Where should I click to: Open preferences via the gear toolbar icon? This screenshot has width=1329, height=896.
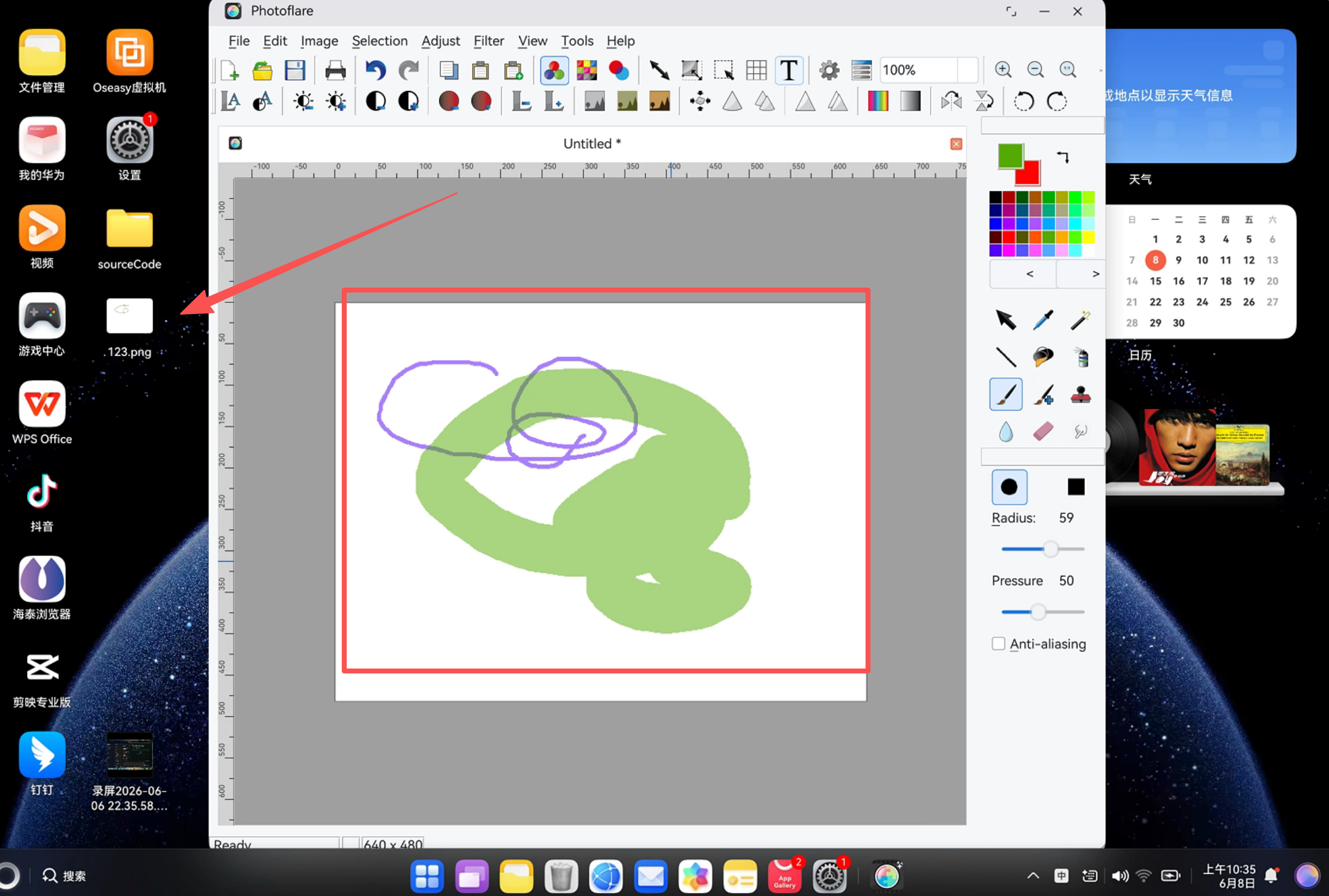(x=829, y=71)
